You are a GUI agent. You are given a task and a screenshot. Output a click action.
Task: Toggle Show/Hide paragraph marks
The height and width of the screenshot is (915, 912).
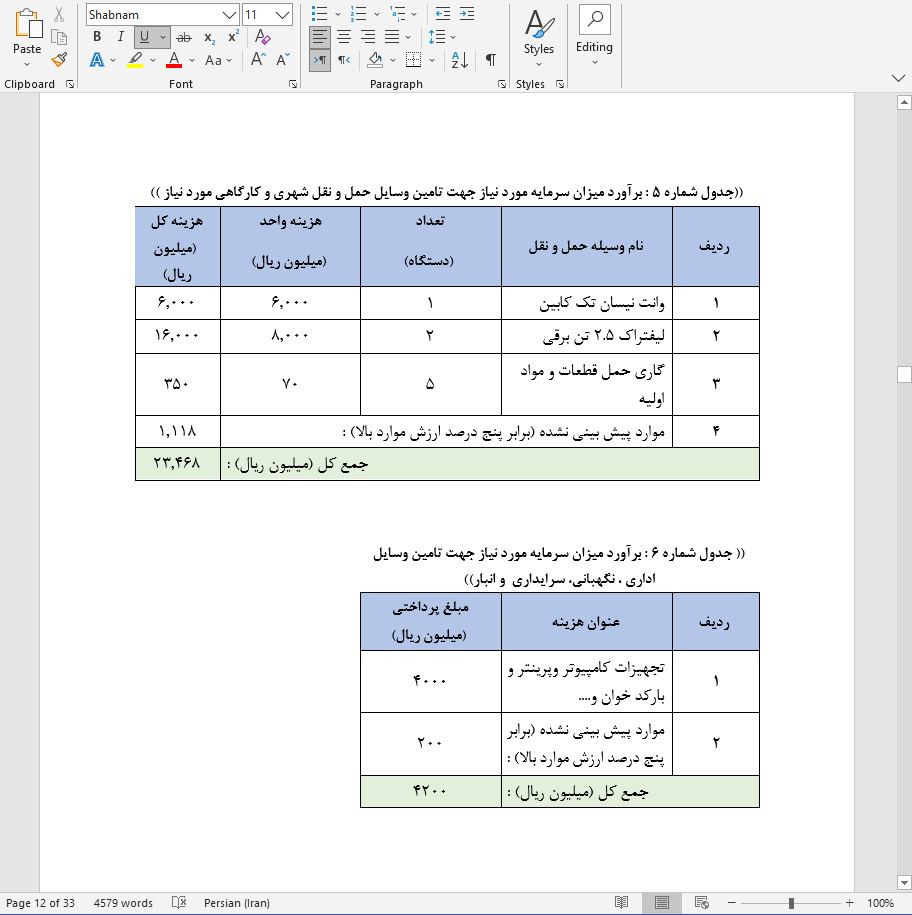[490, 60]
